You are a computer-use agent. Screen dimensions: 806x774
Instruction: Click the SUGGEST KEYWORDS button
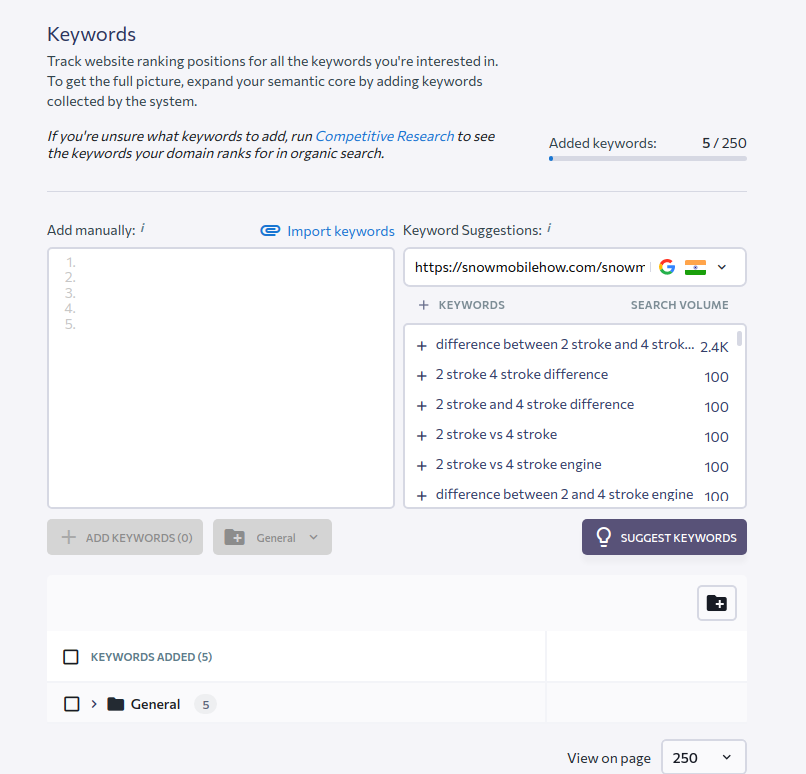[x=664, y=537]
